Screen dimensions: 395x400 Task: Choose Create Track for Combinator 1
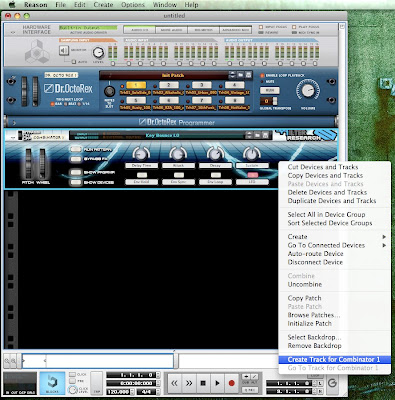tap(334, 359)
